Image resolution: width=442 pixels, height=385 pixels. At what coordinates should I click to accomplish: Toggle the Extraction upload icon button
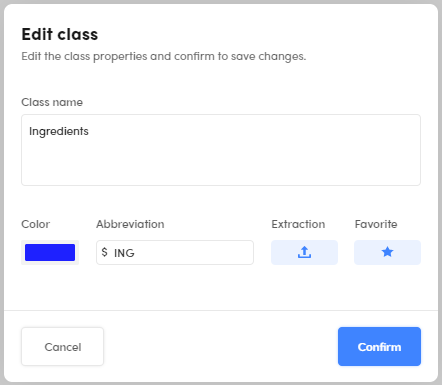tap(304, 252)
